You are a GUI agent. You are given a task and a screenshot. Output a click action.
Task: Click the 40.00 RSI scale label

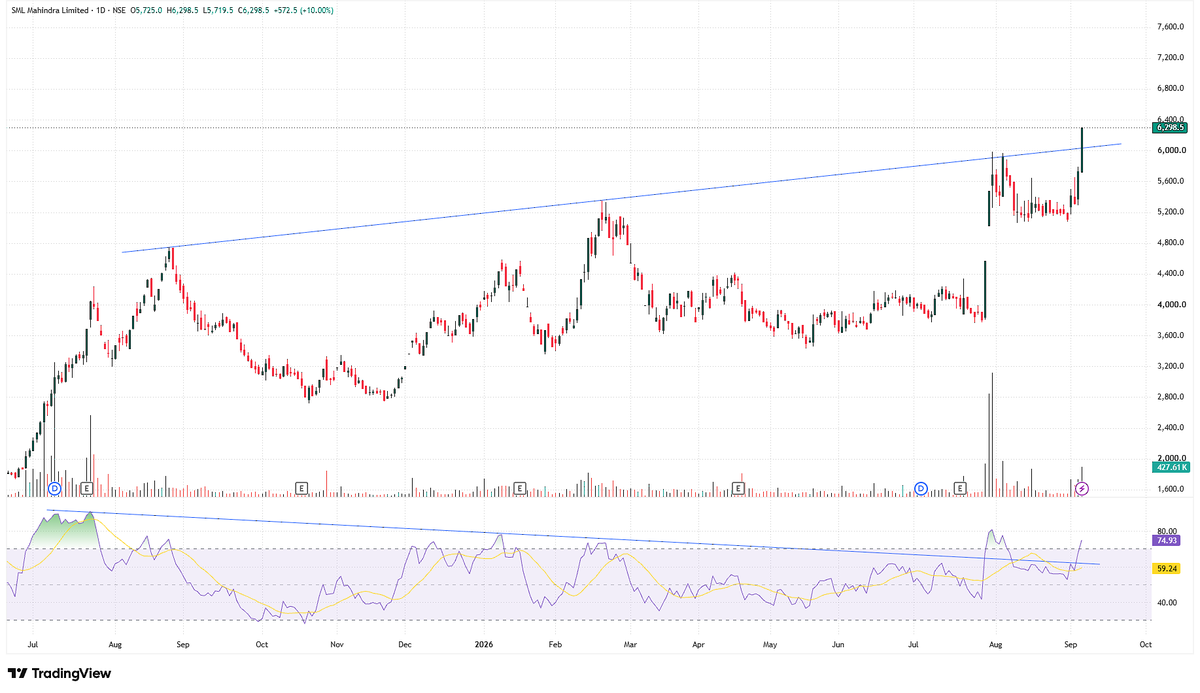point(1165,603)
